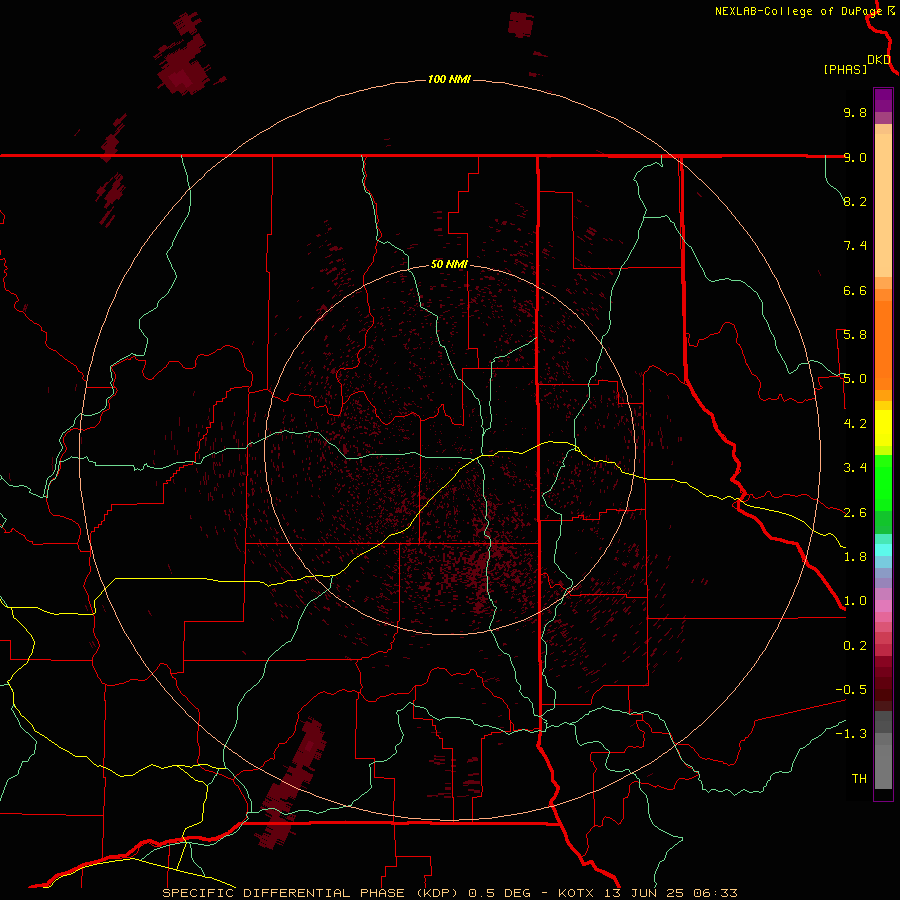
Task: Click the small echo block at top center
Action: point(521,25)
